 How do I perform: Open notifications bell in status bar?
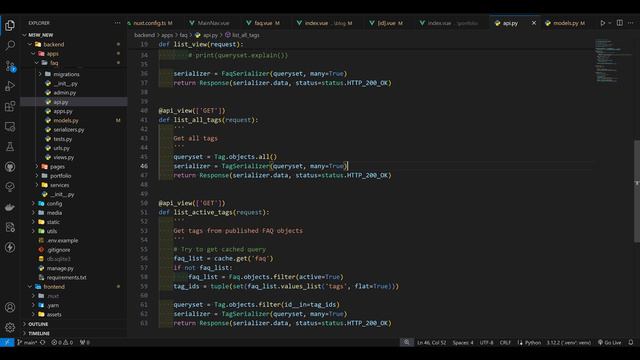click(631, 342)
